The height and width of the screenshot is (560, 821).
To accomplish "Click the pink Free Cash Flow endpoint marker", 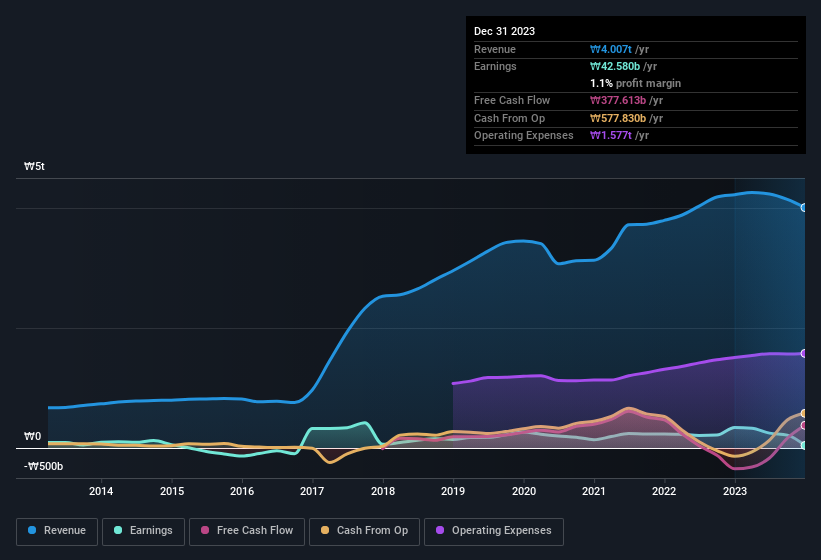I will pos(804,425).
